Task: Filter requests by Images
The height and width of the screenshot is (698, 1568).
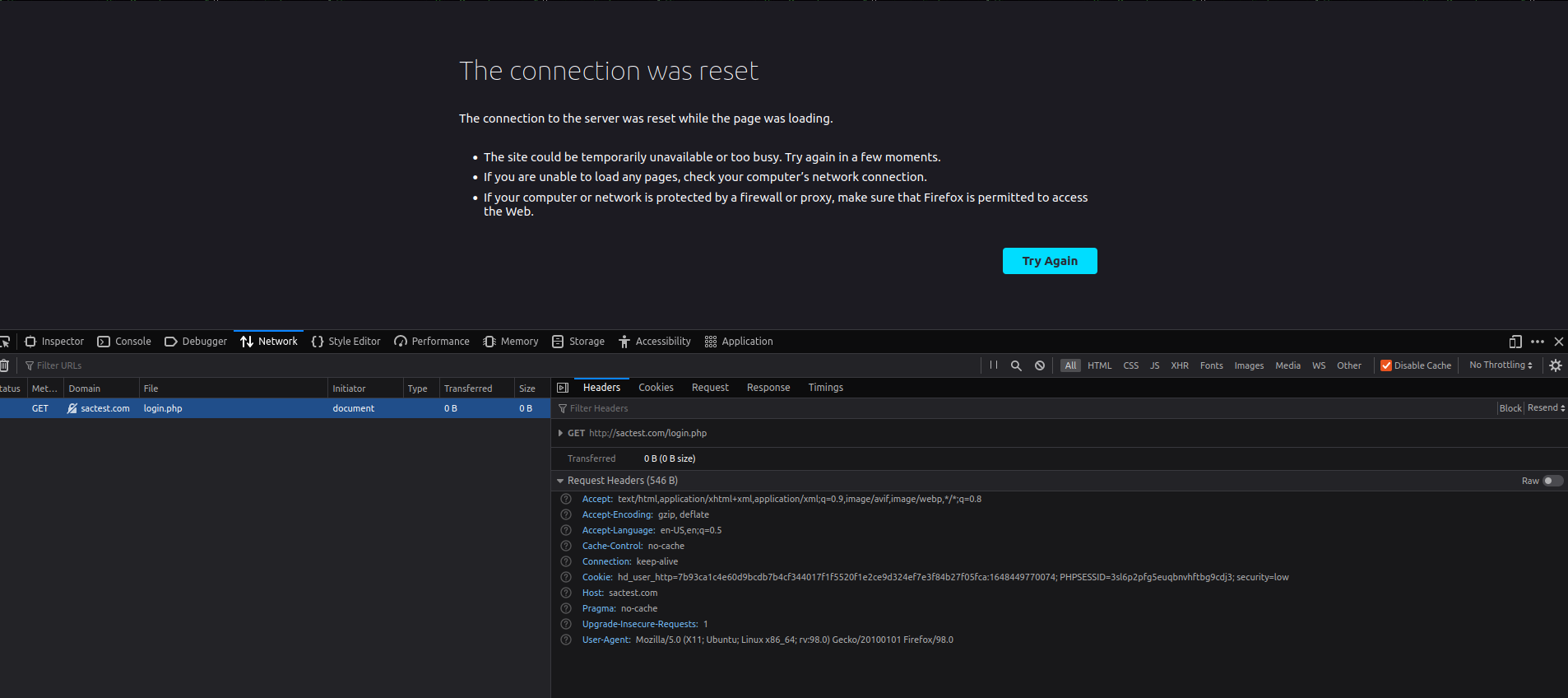Action: 1249,365
